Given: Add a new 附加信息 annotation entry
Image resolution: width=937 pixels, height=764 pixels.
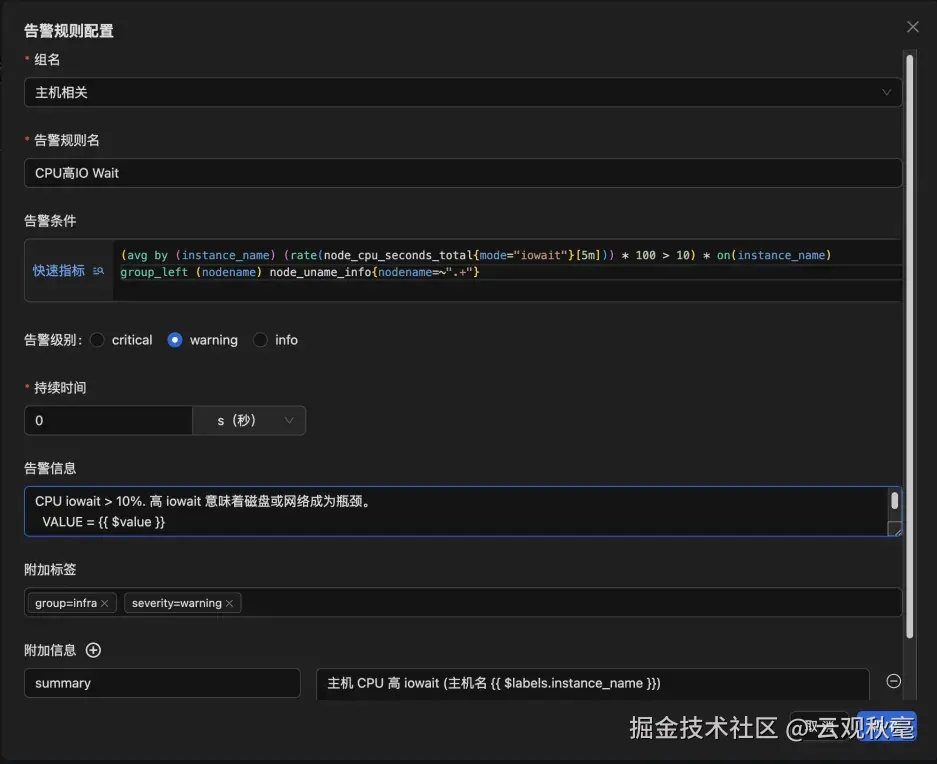Looking at the screenshot, I should [x=93, y=650].
